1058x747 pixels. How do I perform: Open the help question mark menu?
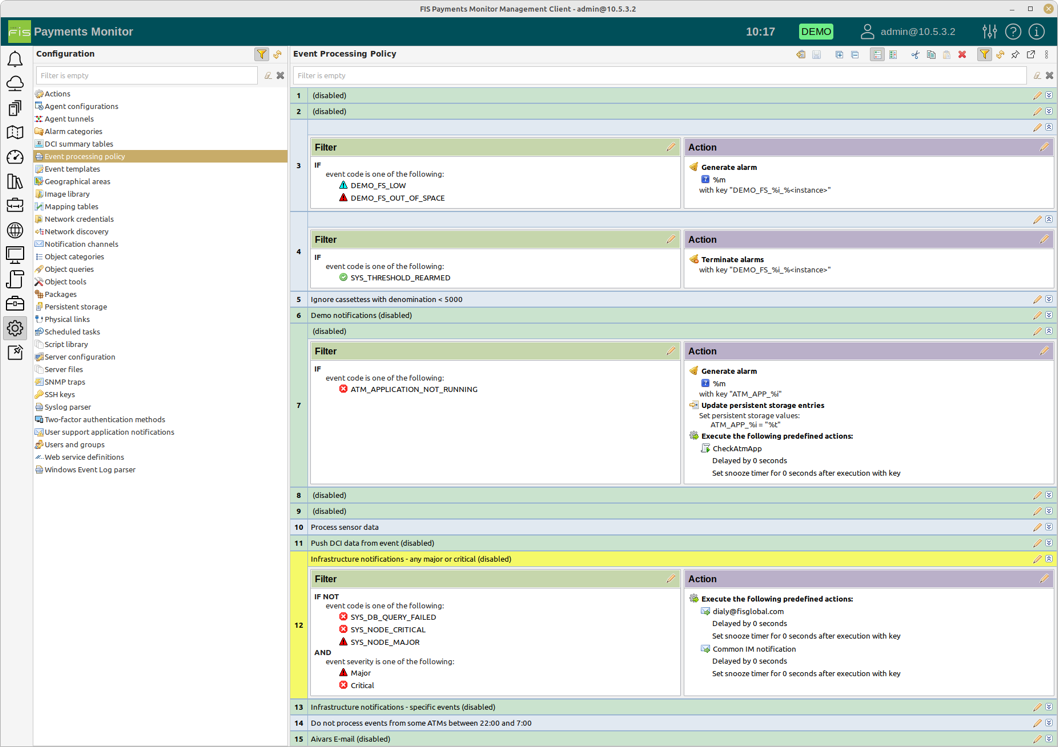pyautogui.click(x=1013, y=31)
